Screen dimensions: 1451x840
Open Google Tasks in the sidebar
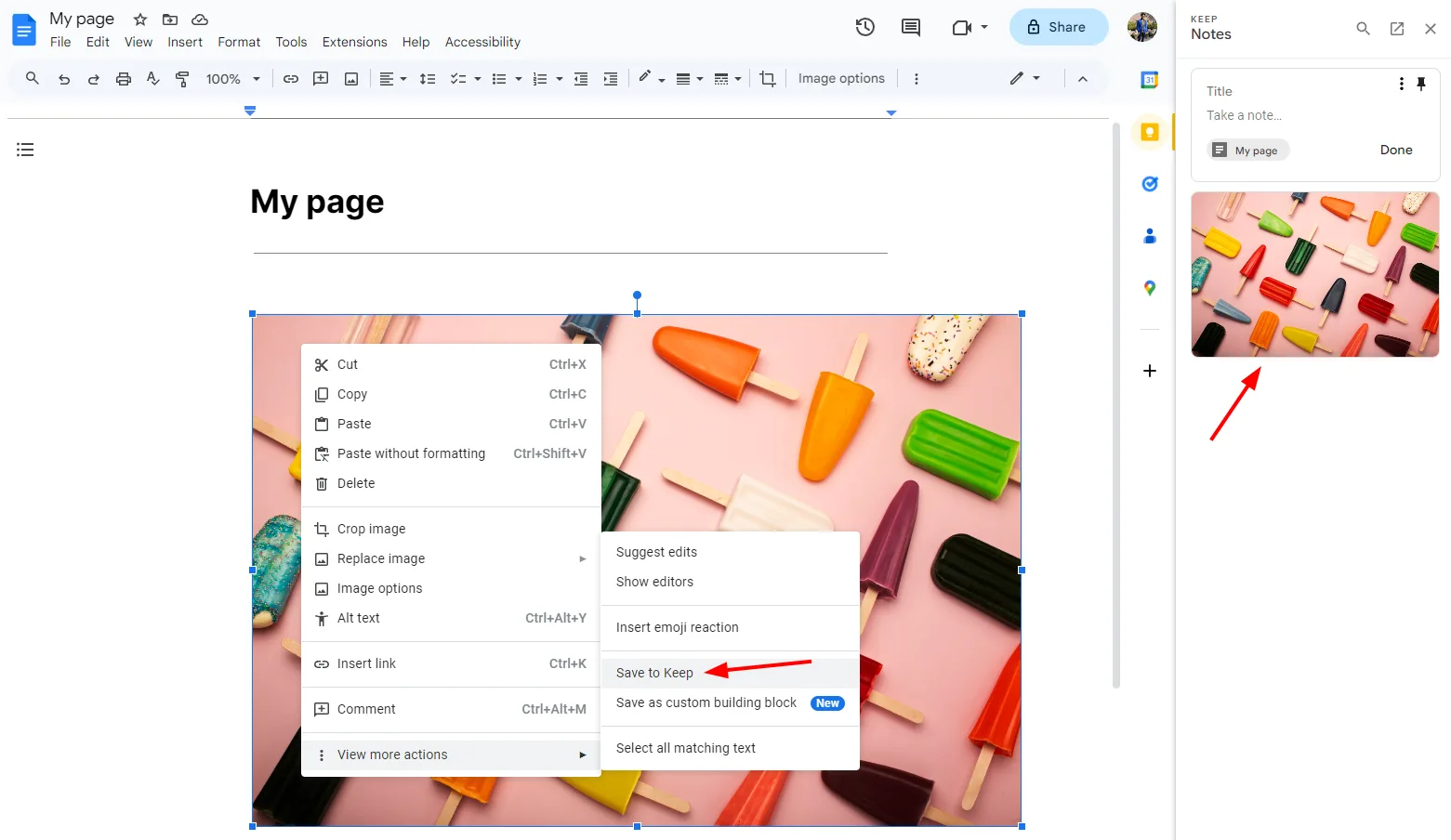click(x=1150, y=184)
